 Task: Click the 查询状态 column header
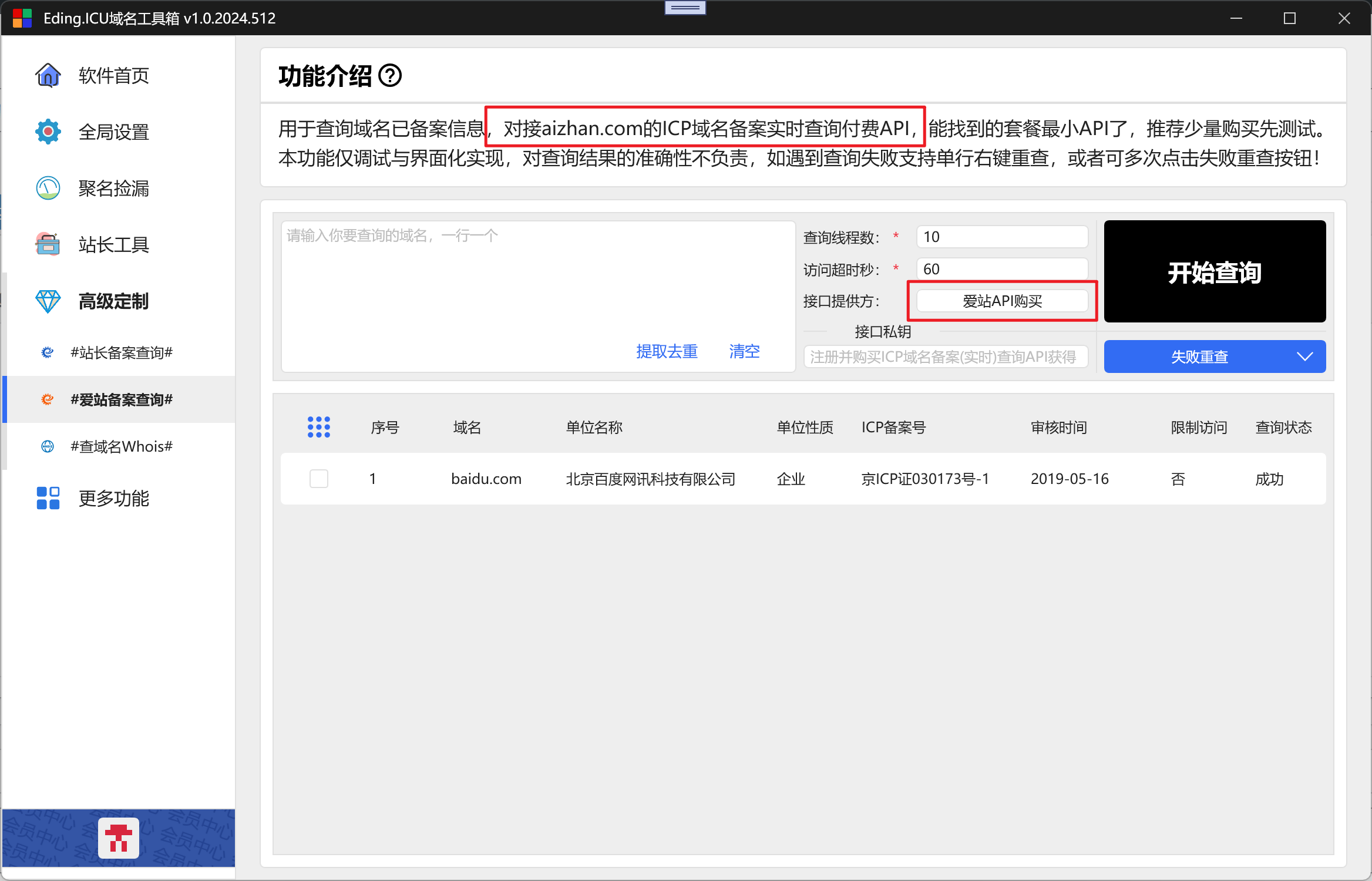pos(1283,427)
